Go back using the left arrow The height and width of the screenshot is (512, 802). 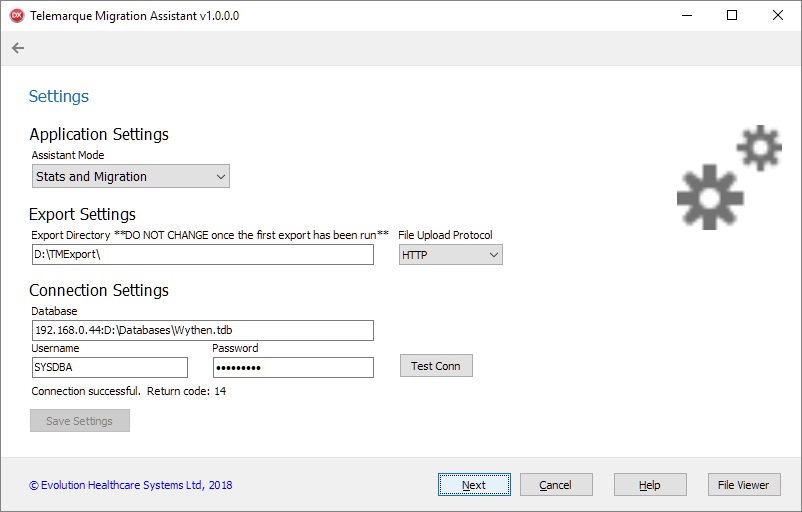tap(18, 48)
